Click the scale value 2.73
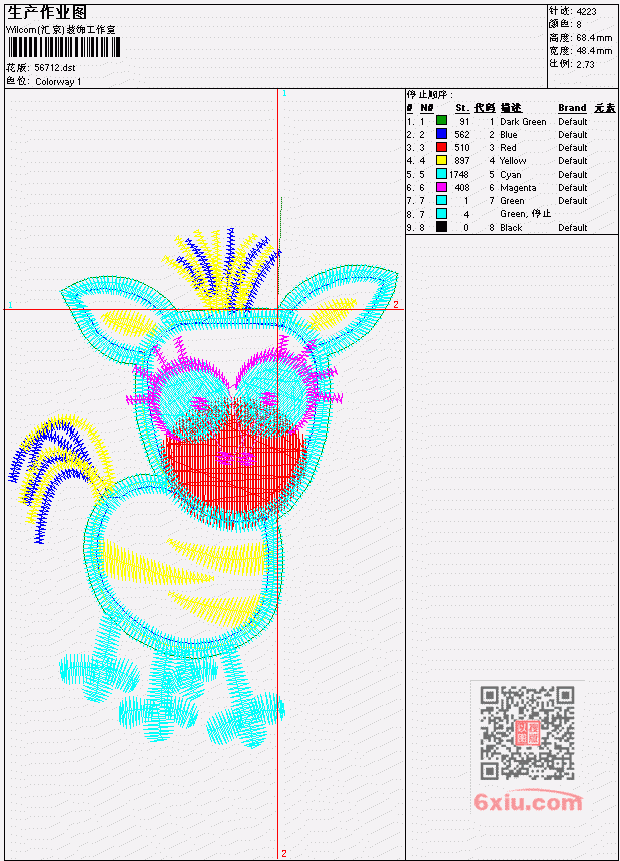 585,64
